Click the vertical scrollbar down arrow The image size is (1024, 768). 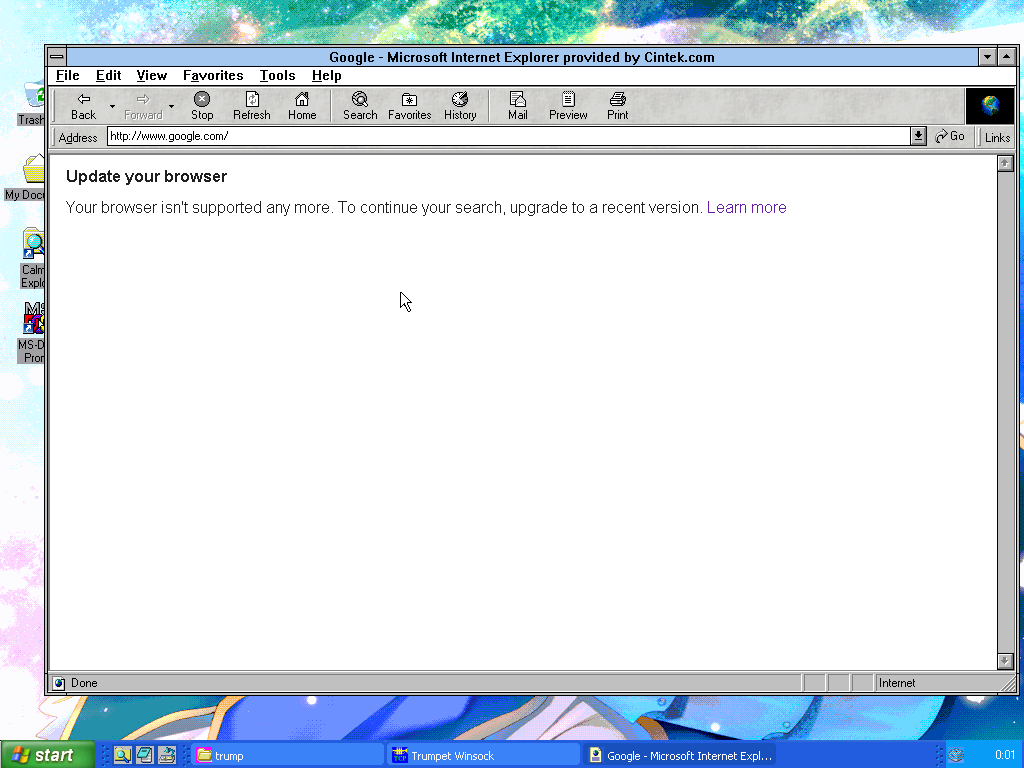[1005, 661]
